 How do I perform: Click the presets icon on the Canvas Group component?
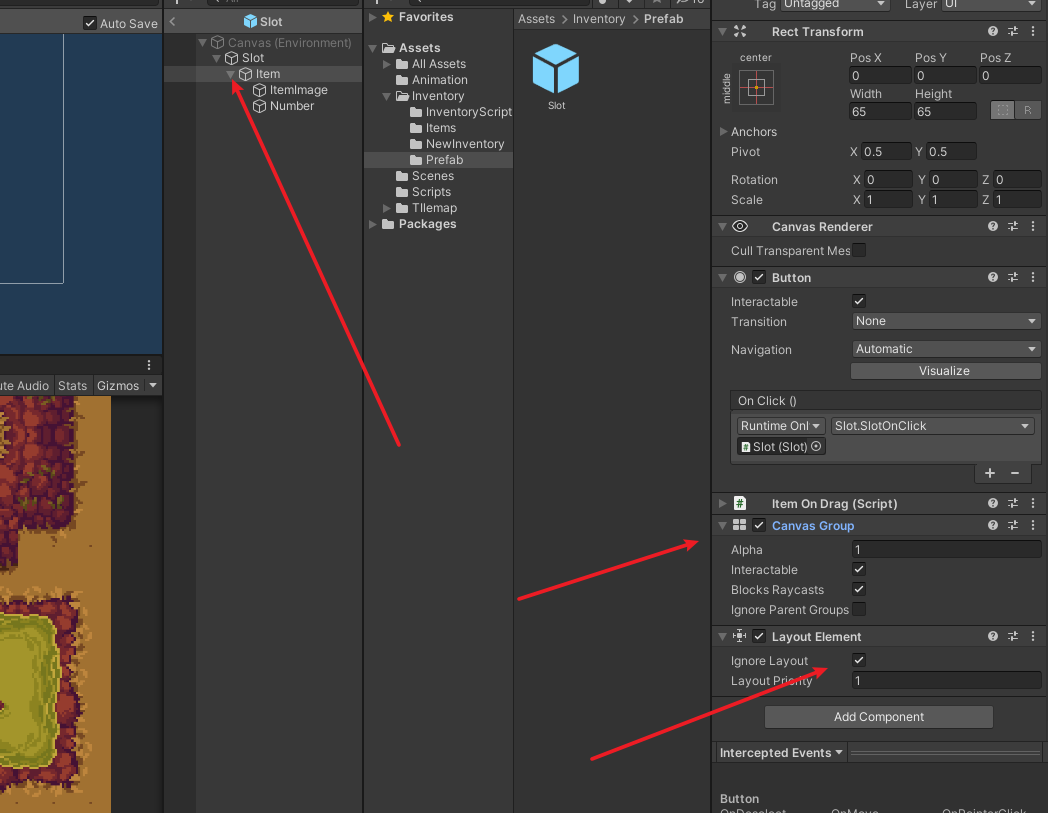pyautogui.click(x=1012, y=525)
